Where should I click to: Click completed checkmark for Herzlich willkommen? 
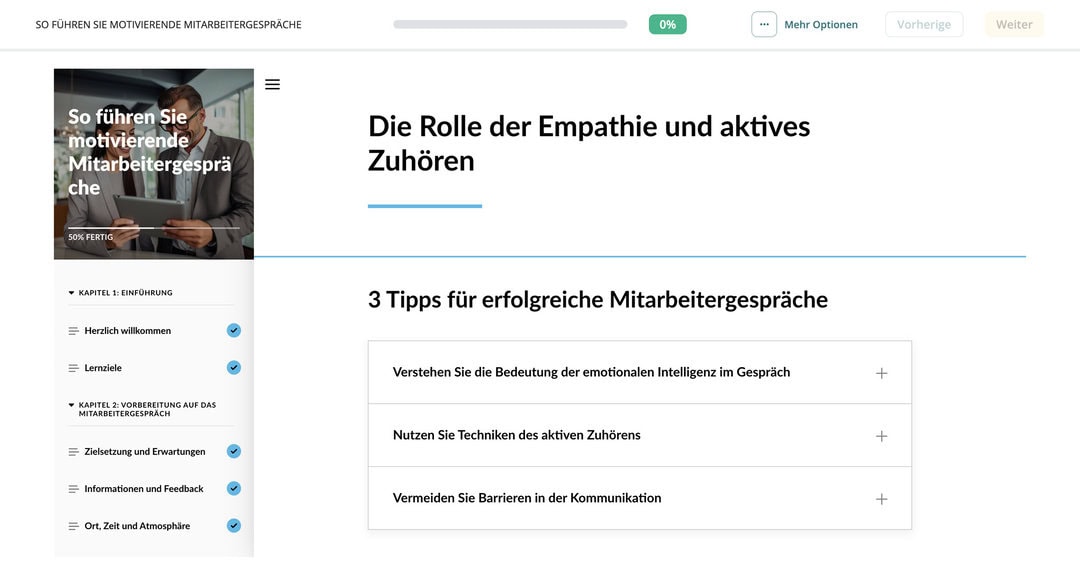click(x=234, y=331)
